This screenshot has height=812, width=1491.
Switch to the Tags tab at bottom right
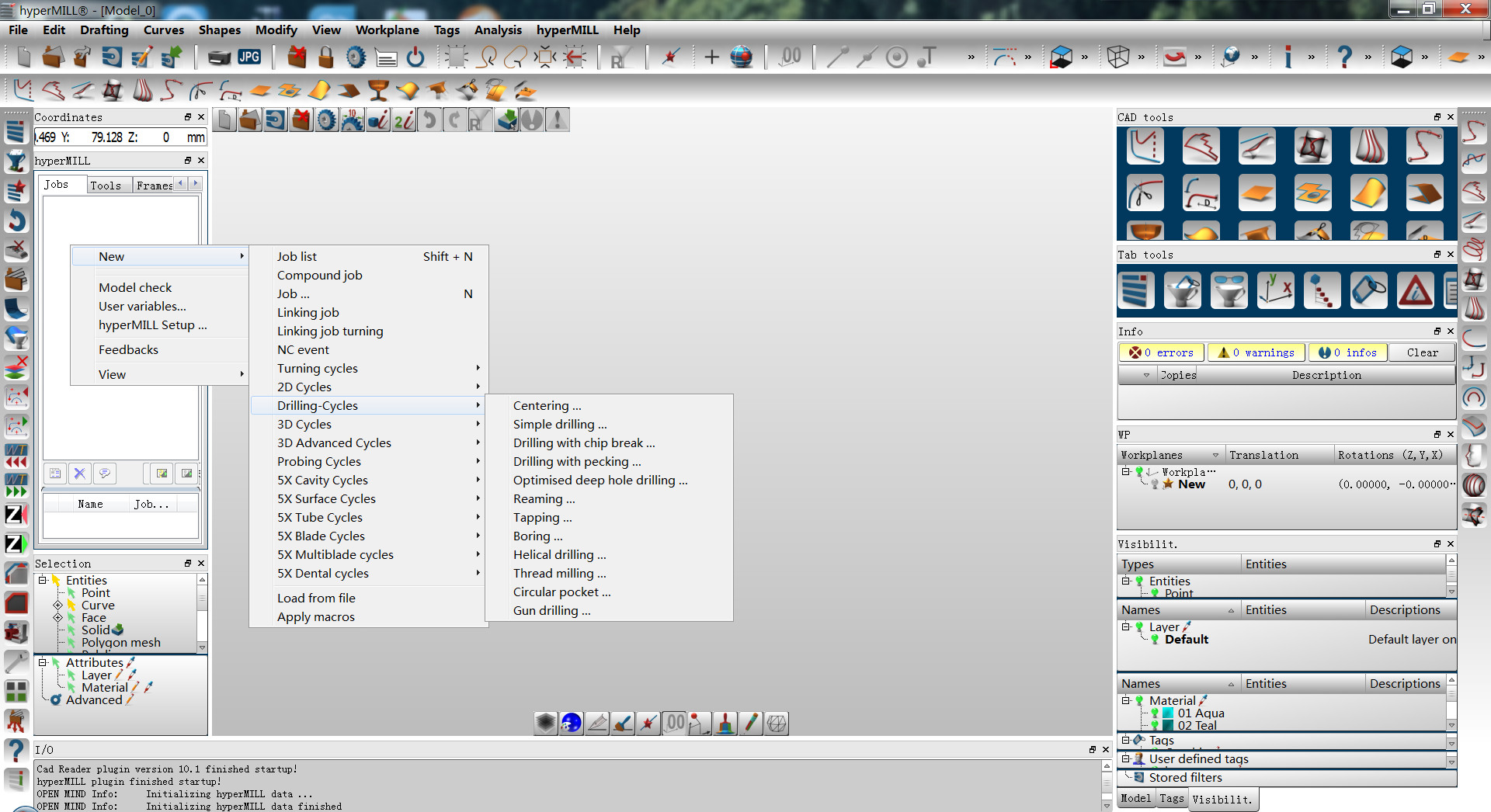(1171, 798)
